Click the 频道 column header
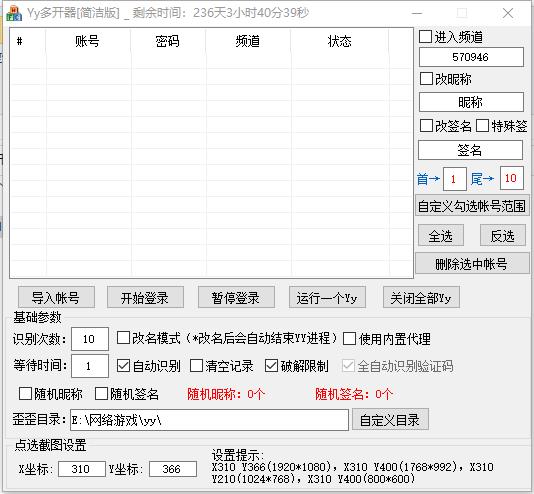Screen dimensions: 534x494 pos(248,41)
